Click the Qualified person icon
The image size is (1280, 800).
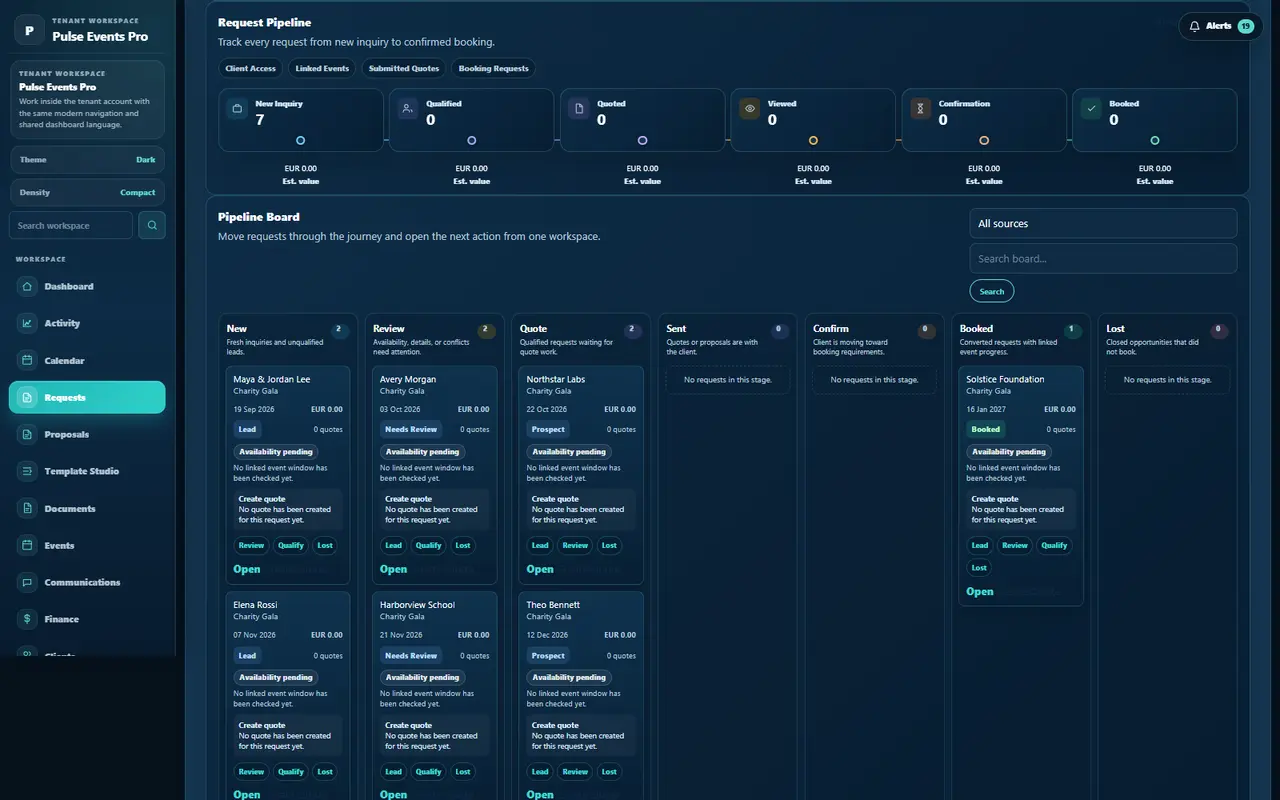[x=408, y=108]
